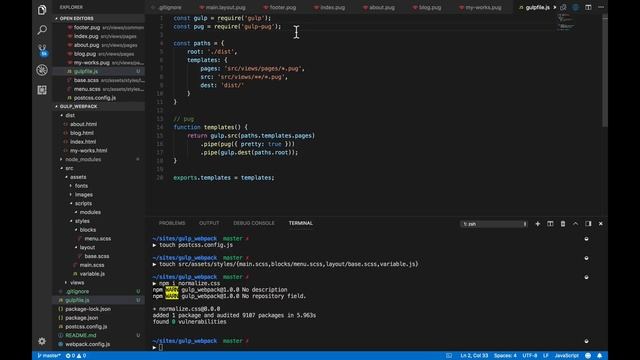Open the PROBLEMS panel tab

tap(172, 223)
